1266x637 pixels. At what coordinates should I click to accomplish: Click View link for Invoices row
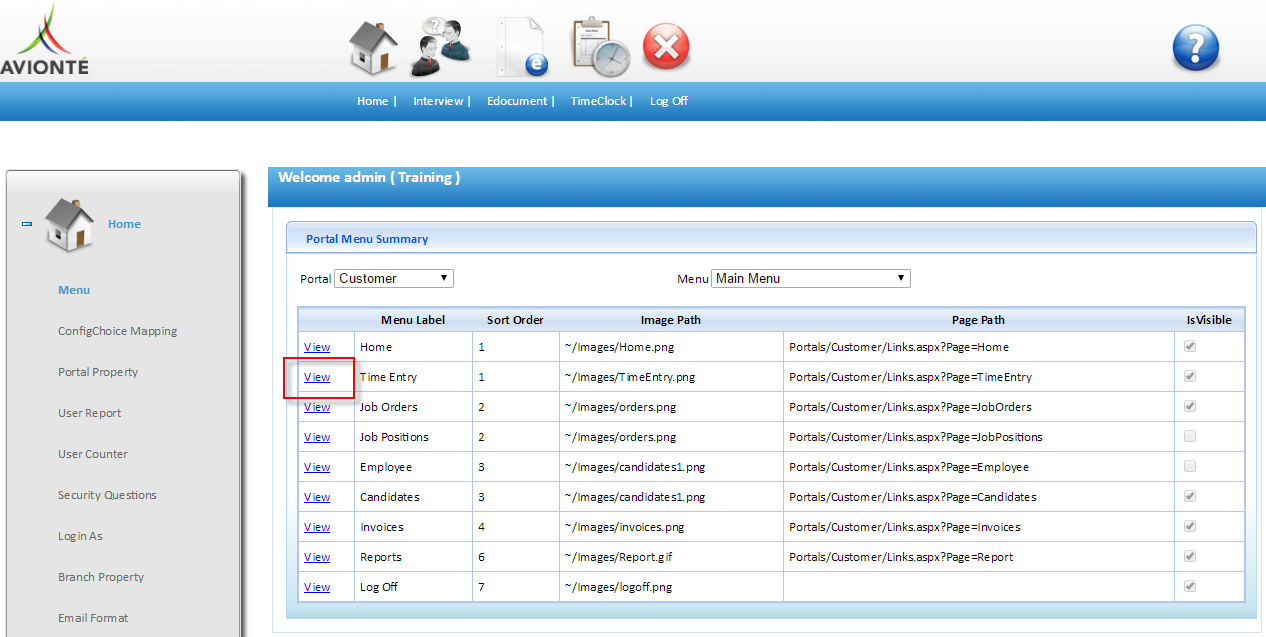click(x=317, y=527)
